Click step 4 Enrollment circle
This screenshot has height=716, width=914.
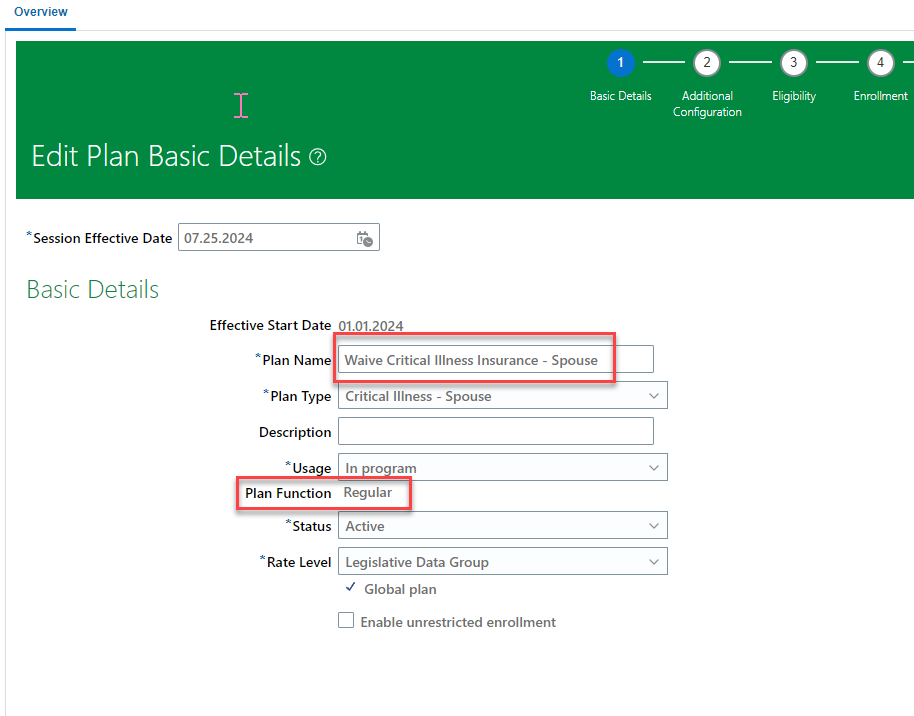pos(881,62)
